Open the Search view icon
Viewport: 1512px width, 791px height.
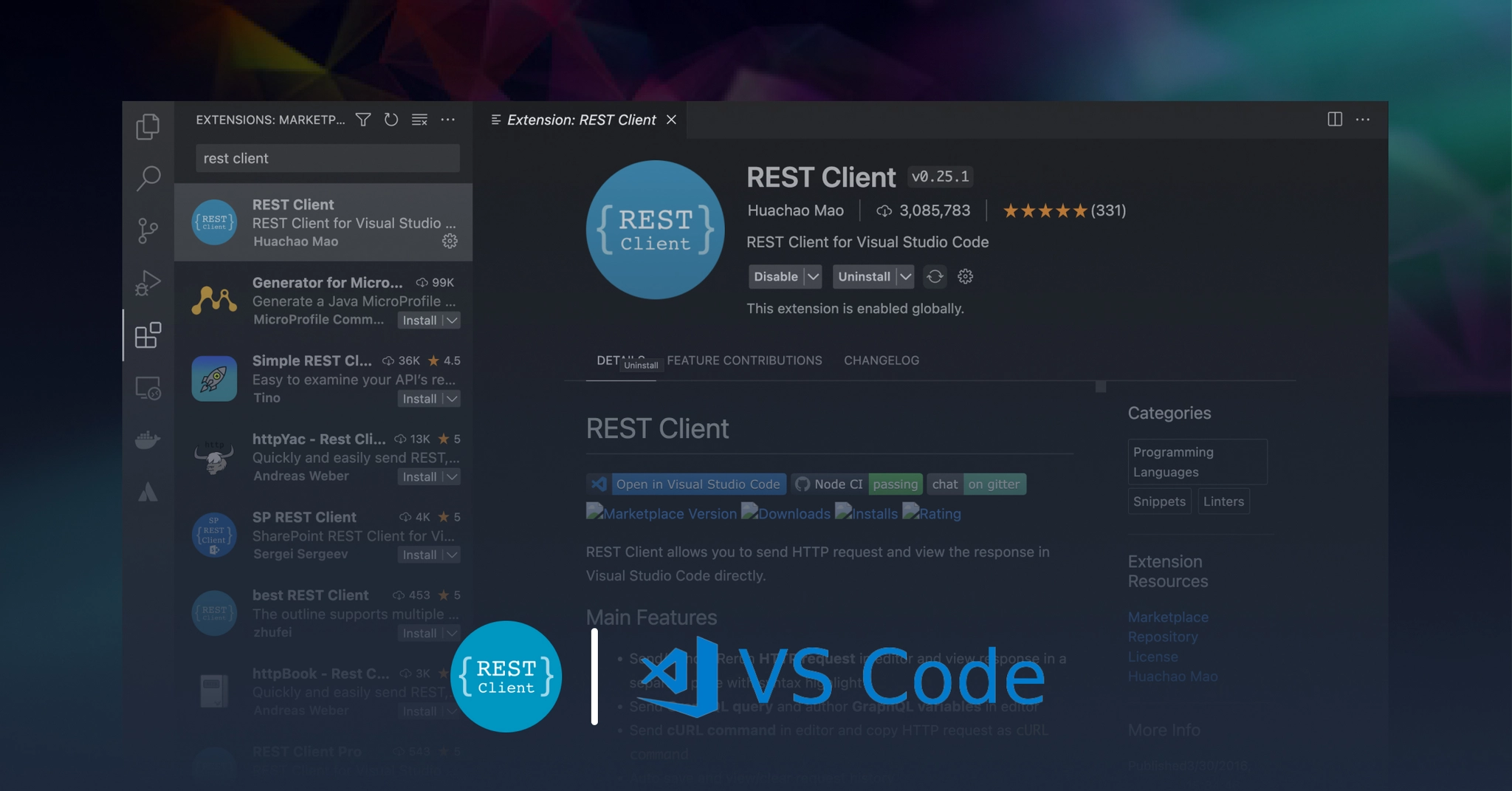tap(148, 178)
